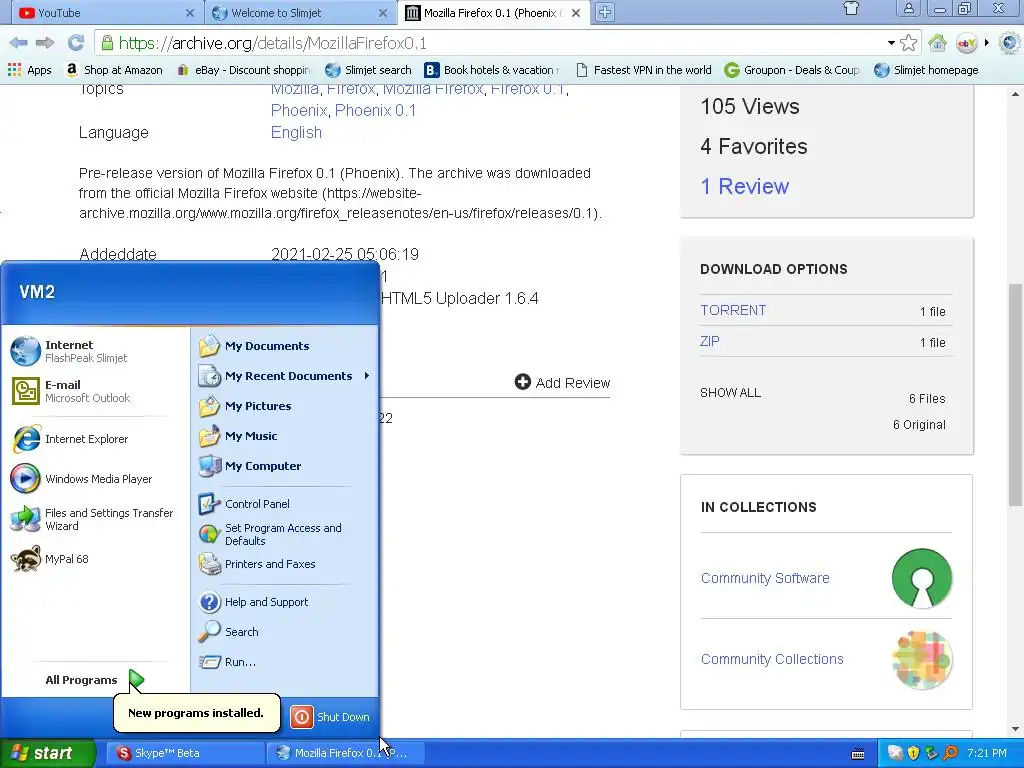Expand My Recent Documents submenu
This screenshot has height=768, width=1024.
[x=285, y=376]
